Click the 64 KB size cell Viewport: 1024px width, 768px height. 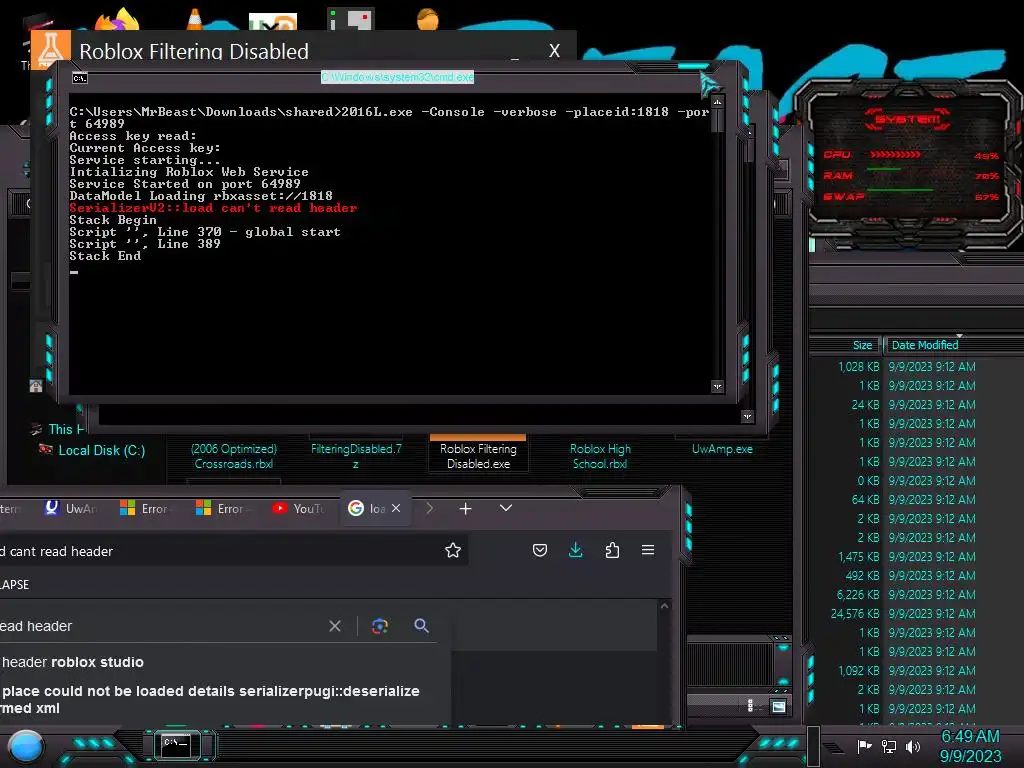pos(865,499)
